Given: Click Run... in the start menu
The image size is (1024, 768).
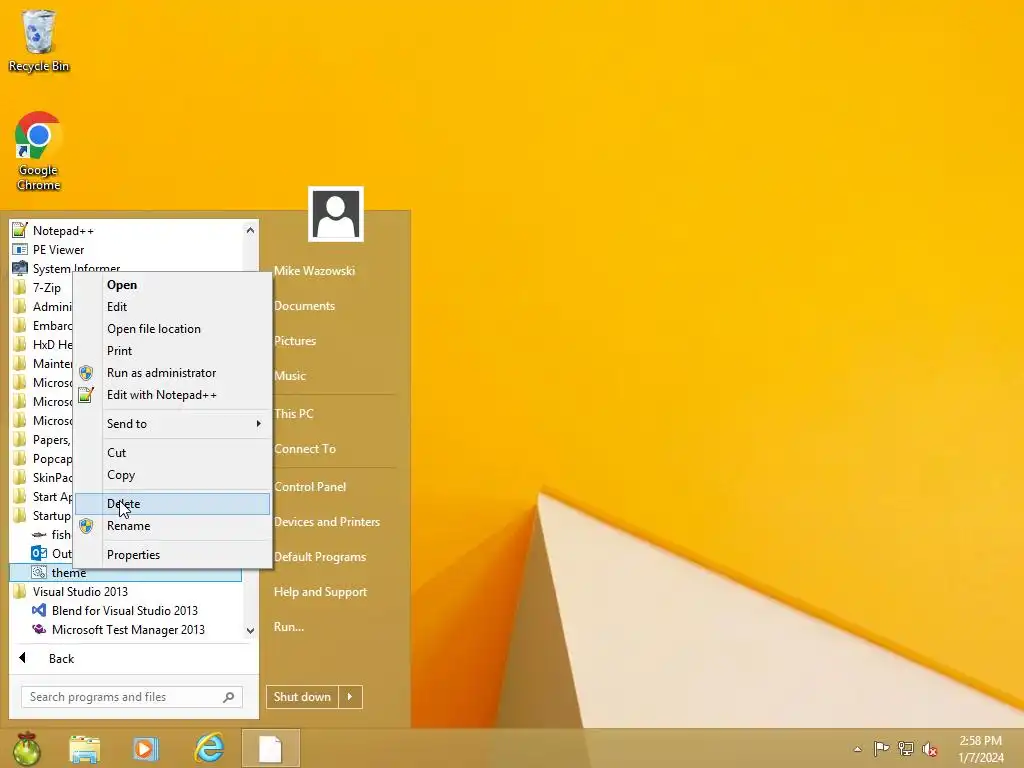Looking at the screenshot, I should tap(289, 627).
